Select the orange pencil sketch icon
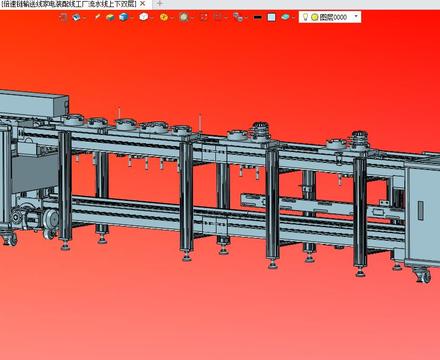Image resolution: width=440 pixels, height=360 pixels. pyautogui.click(x=97, y=16)
